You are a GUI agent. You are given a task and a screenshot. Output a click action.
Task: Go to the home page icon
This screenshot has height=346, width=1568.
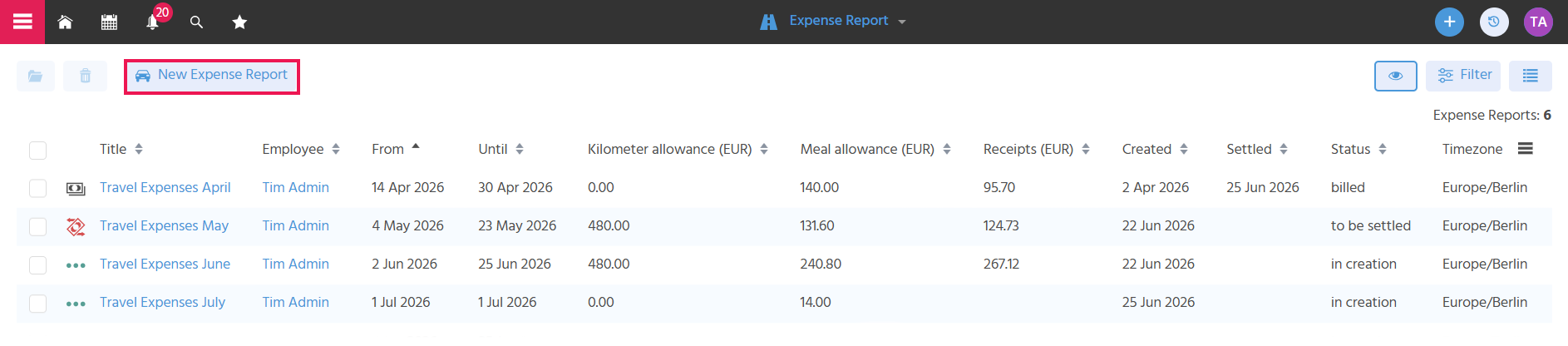[65, 22]
